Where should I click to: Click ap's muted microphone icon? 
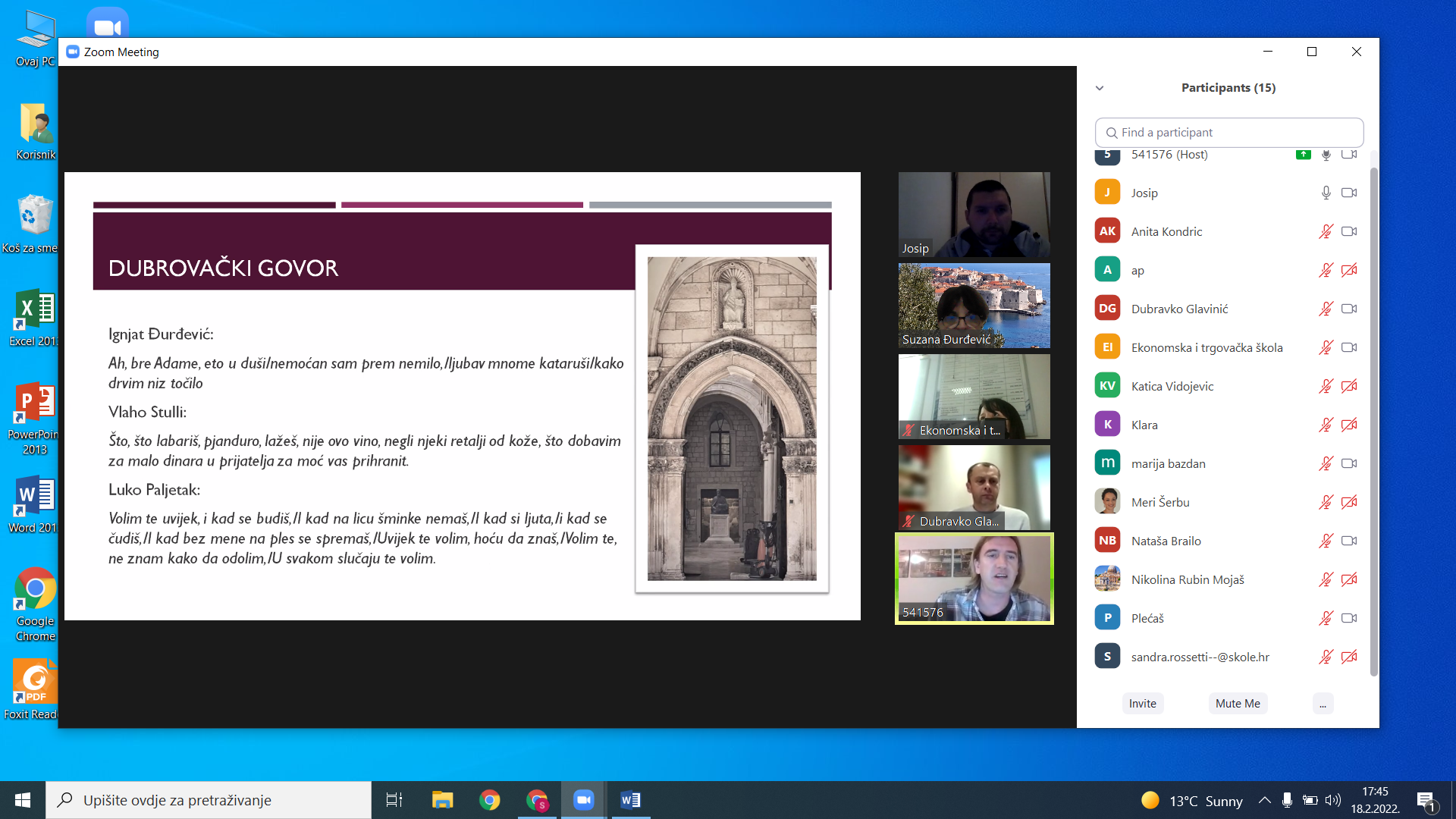[1326, 270]
